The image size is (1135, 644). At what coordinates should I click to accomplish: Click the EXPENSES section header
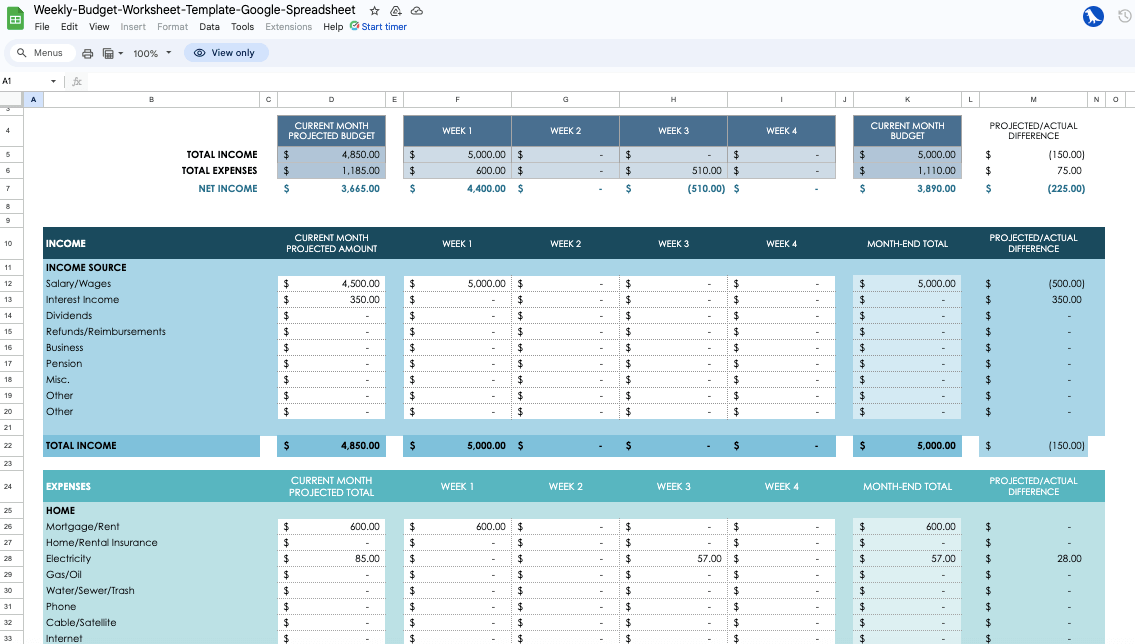68,486
